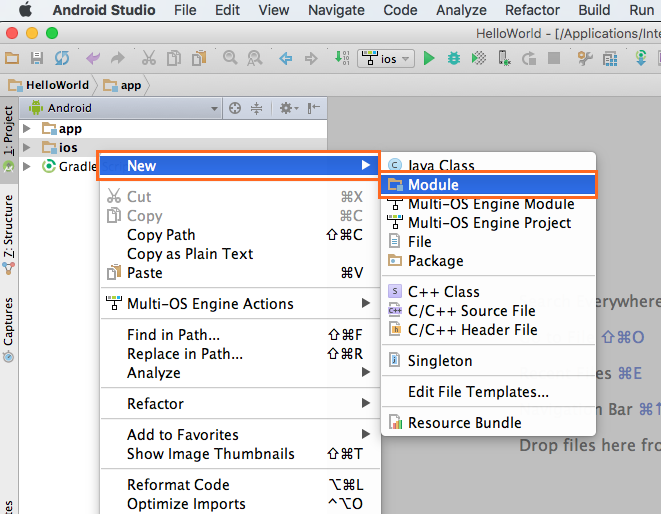Expand the Gradle Scripts tree node

(x=27, y=166)
